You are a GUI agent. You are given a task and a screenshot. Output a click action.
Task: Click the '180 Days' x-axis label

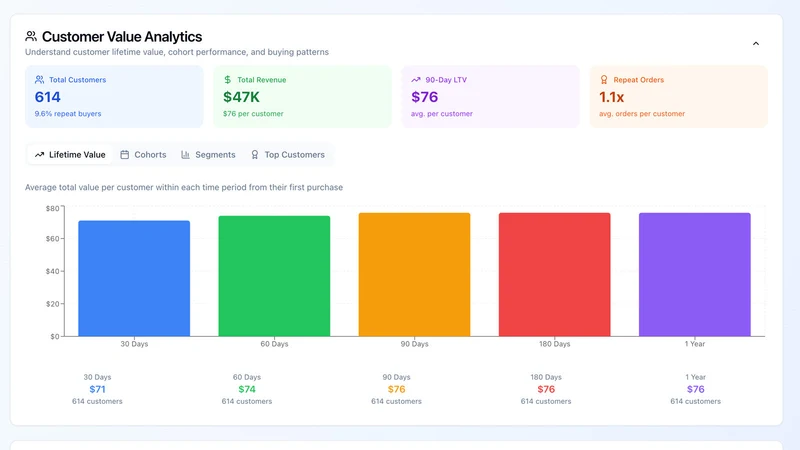point(555,344)
